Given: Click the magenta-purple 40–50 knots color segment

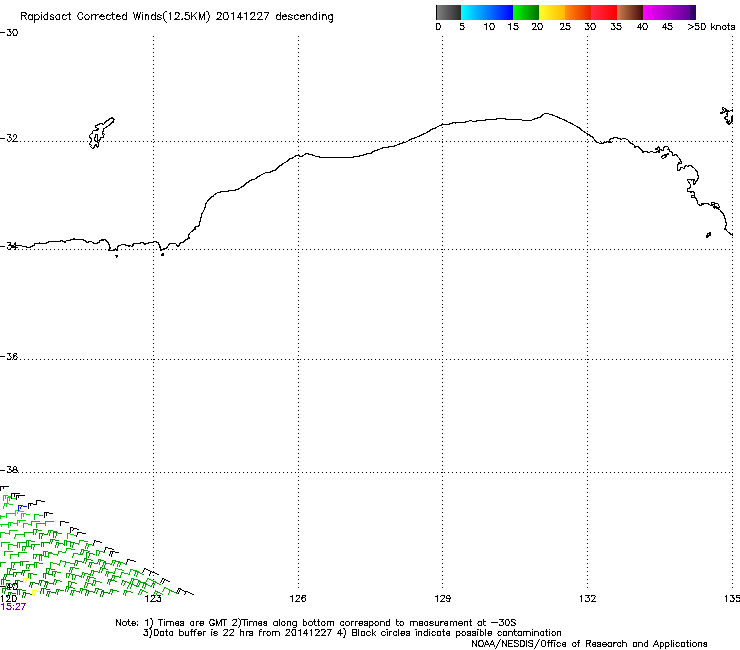Looking at the screenshot, I should 669,12.
